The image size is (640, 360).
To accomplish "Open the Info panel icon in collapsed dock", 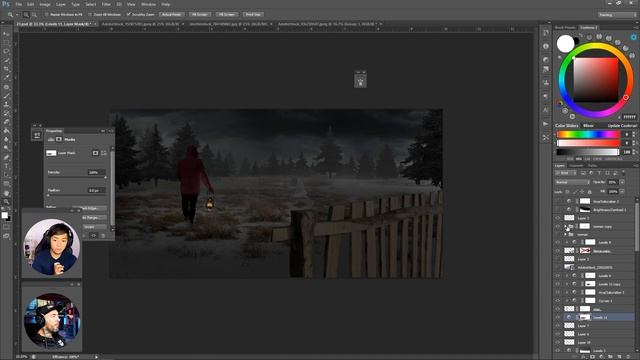I will click(x=546, y=46).
